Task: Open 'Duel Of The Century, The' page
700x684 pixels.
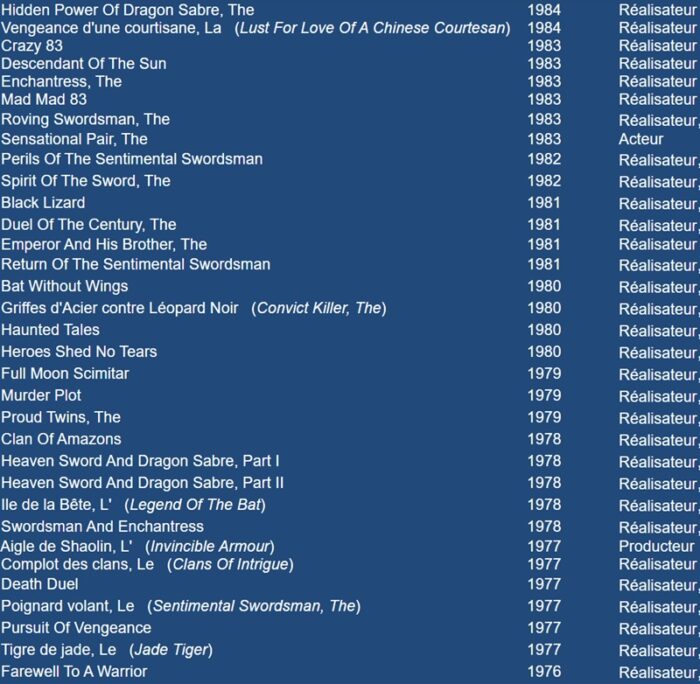Action: pyautogui.click(x=88, y=224)
